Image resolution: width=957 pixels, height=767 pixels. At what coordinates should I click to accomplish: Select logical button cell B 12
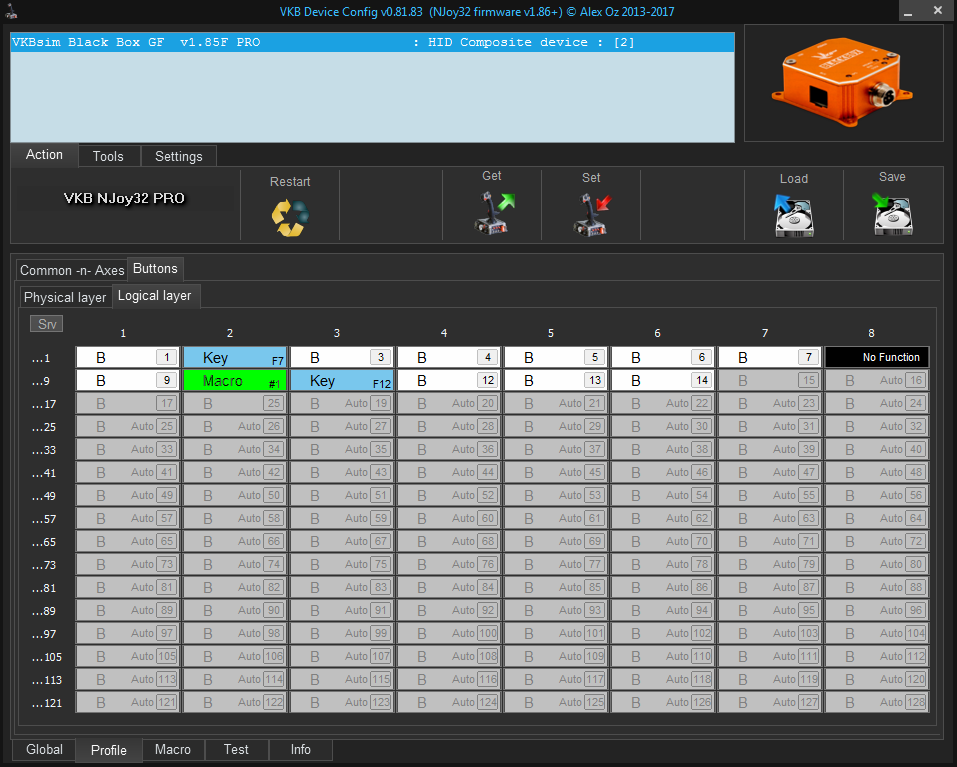449,381
